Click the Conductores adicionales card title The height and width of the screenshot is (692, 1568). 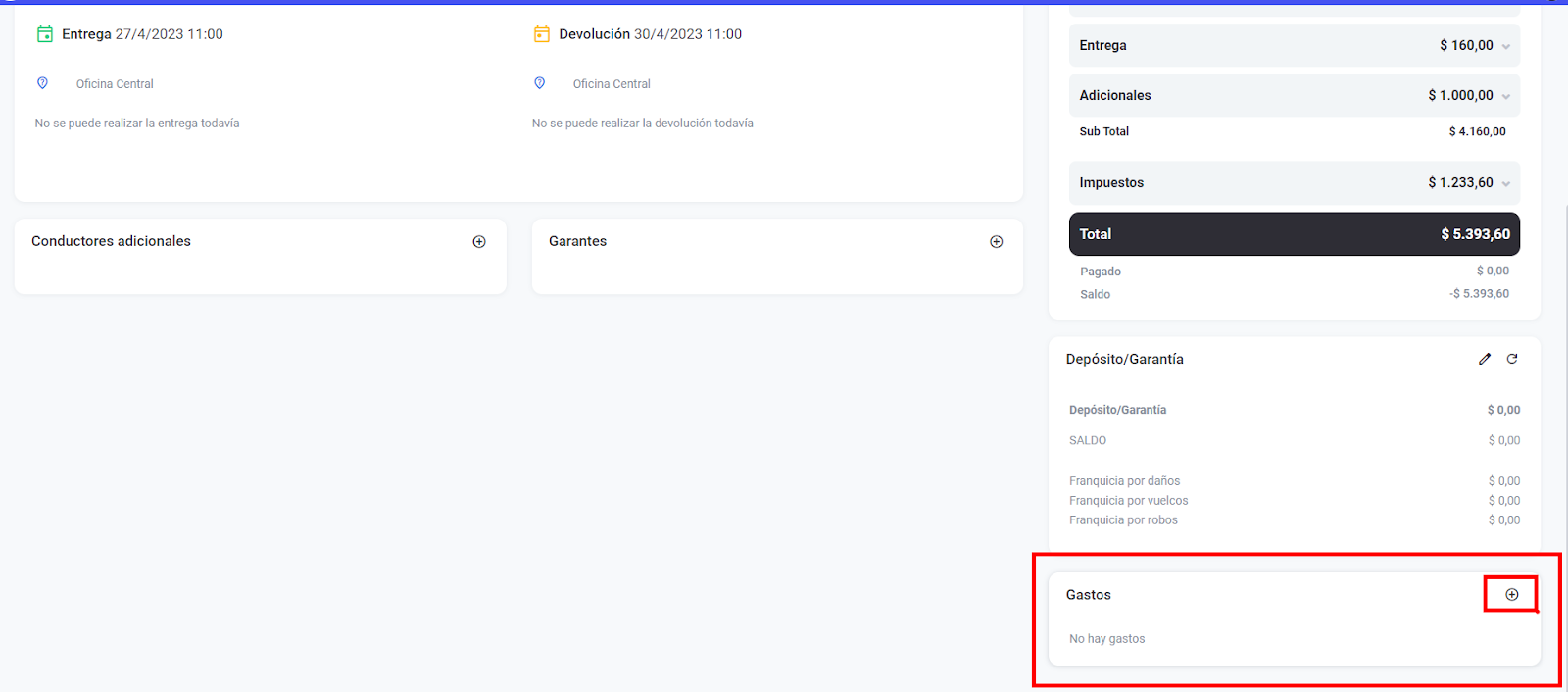click(x=111, y=241)
